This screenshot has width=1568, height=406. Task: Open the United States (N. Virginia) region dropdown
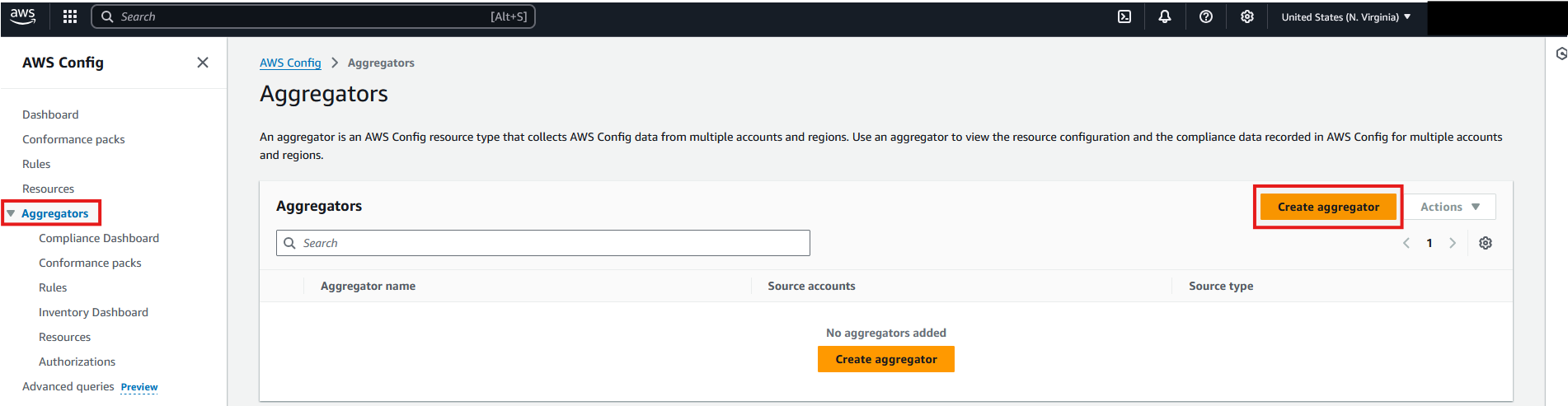coord(1345,16)
